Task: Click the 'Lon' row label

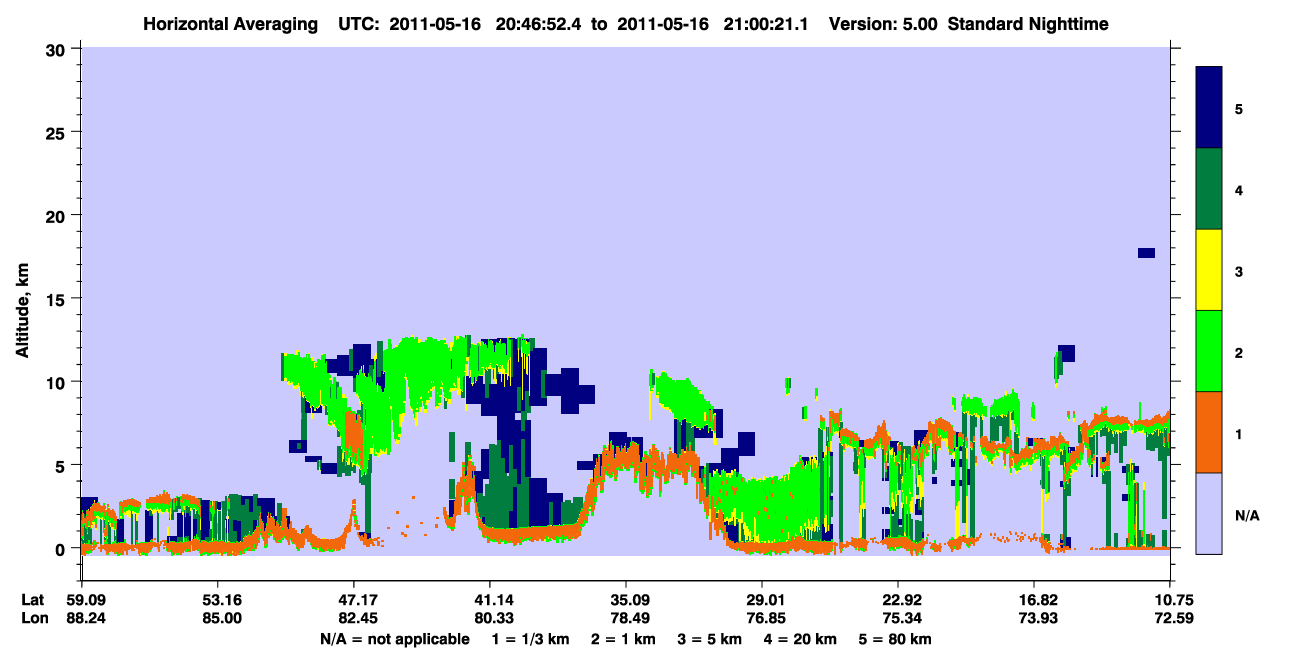Action: coord(33,619)
